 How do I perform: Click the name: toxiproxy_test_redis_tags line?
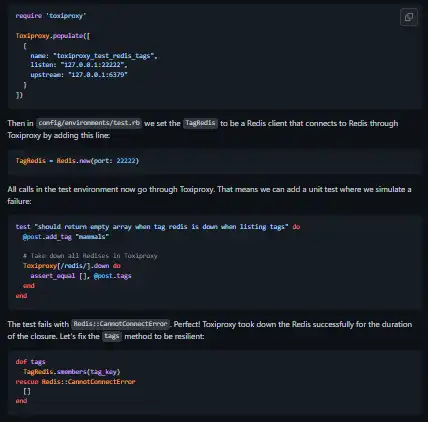[x=94, y=56]
